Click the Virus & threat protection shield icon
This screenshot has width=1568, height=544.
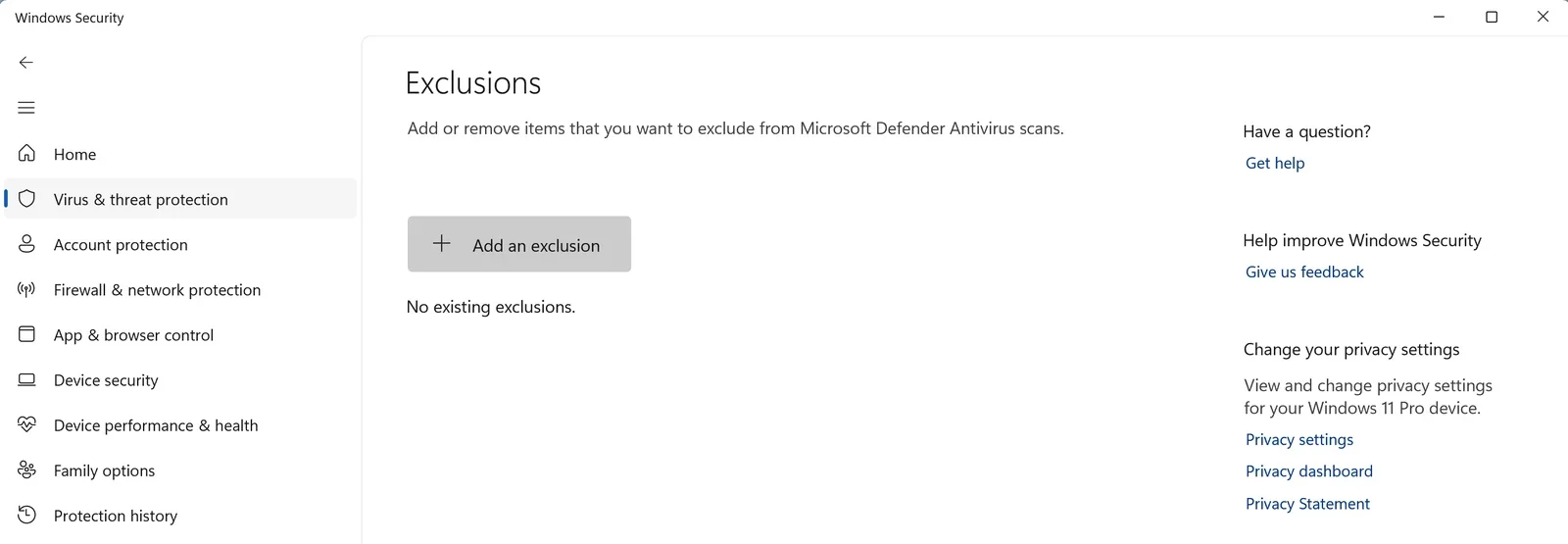pyautogui.click(x=26, y=199)
